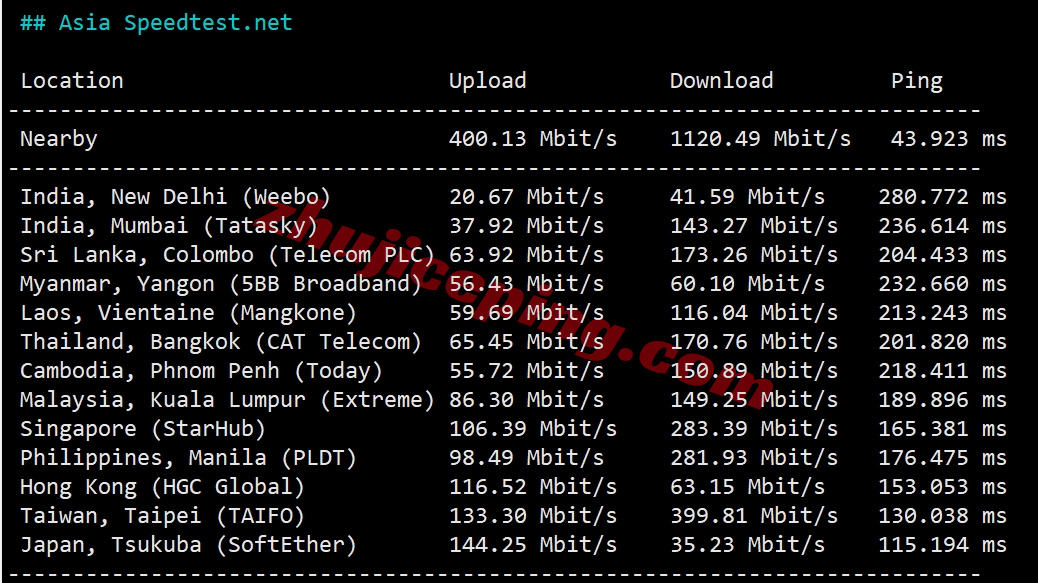This screenshot has width=1038, height=583.
Task: Click Myanmar, Yangon (5BB Broadband) entry
Action: coord(513,284)
